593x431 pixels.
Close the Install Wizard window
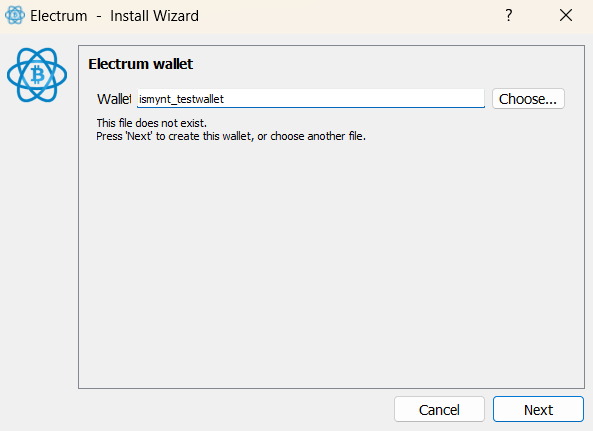click(566, 16)
